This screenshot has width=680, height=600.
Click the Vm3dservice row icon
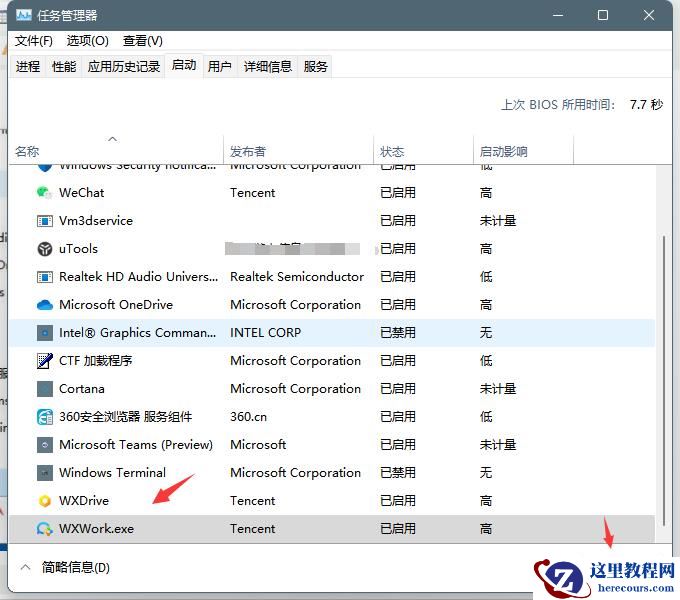click(44, 221)
